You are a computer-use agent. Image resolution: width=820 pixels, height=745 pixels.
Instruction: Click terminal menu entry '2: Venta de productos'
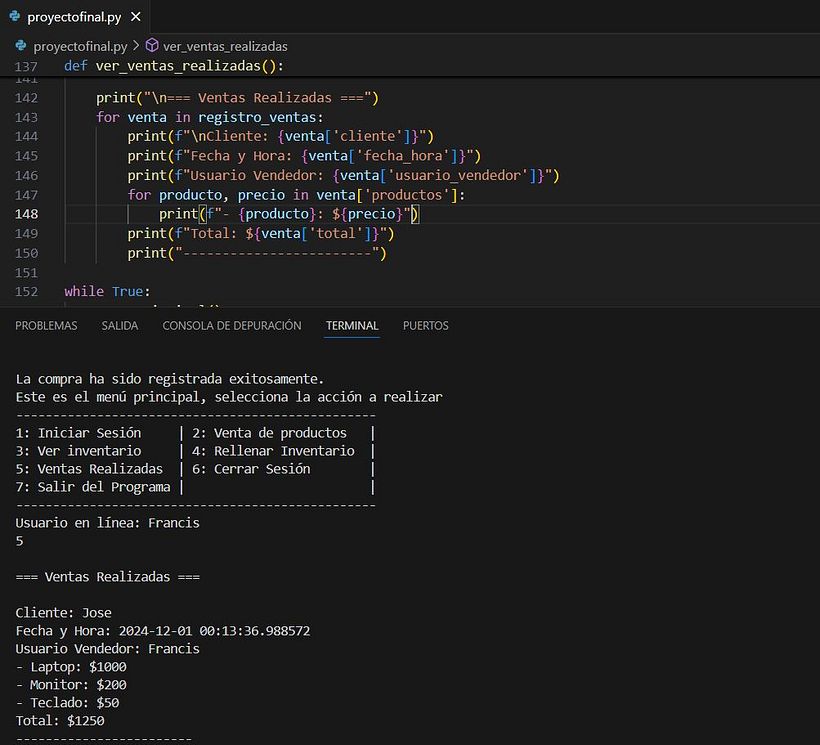point(269,433)
